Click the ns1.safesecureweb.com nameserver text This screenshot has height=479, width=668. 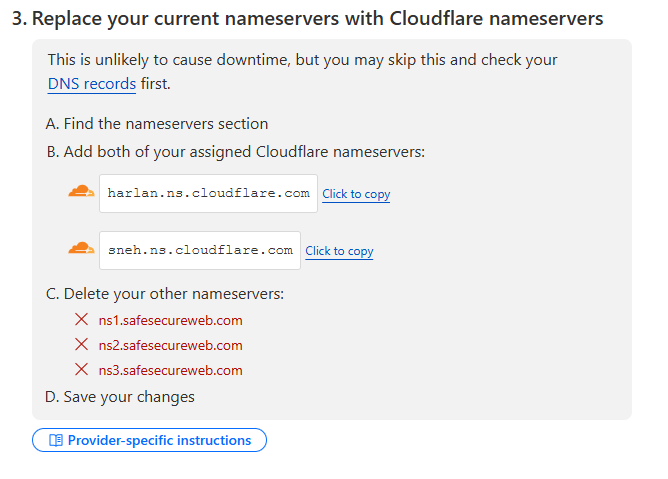click(x=170, y=320)
